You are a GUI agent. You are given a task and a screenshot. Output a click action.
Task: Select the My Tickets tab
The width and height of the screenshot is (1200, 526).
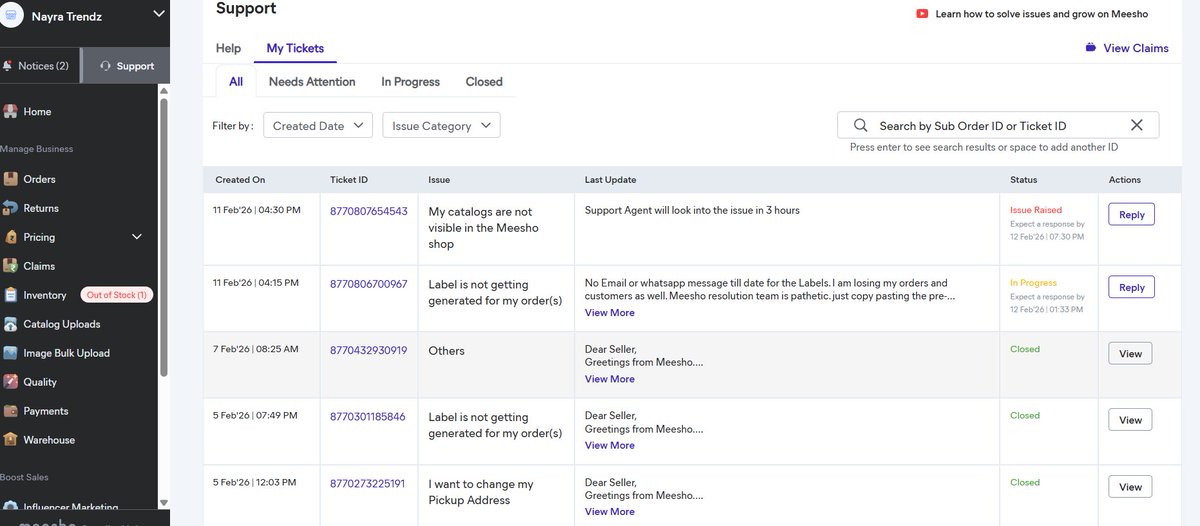(x=295, y=48)
